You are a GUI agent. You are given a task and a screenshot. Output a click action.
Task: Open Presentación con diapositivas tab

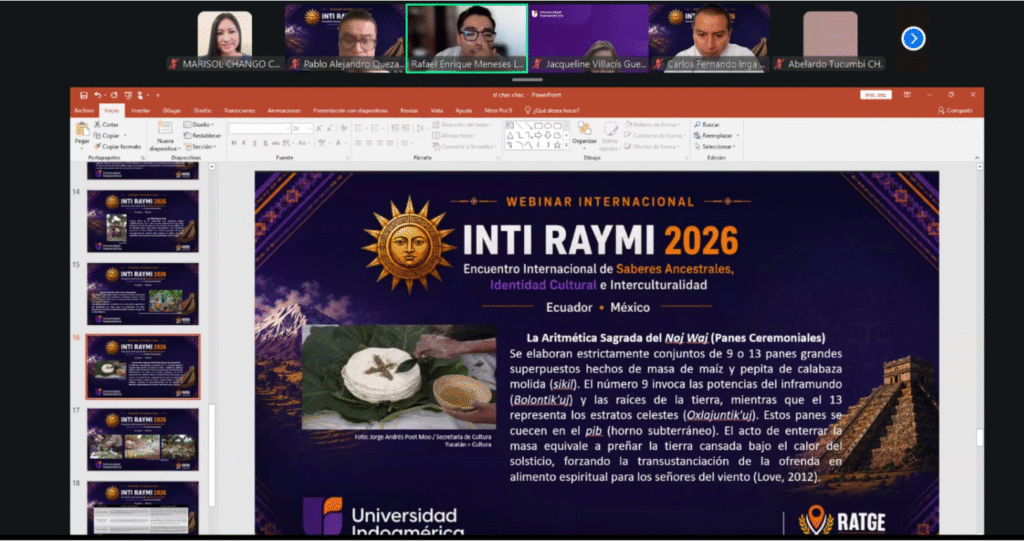coord(350,110)
